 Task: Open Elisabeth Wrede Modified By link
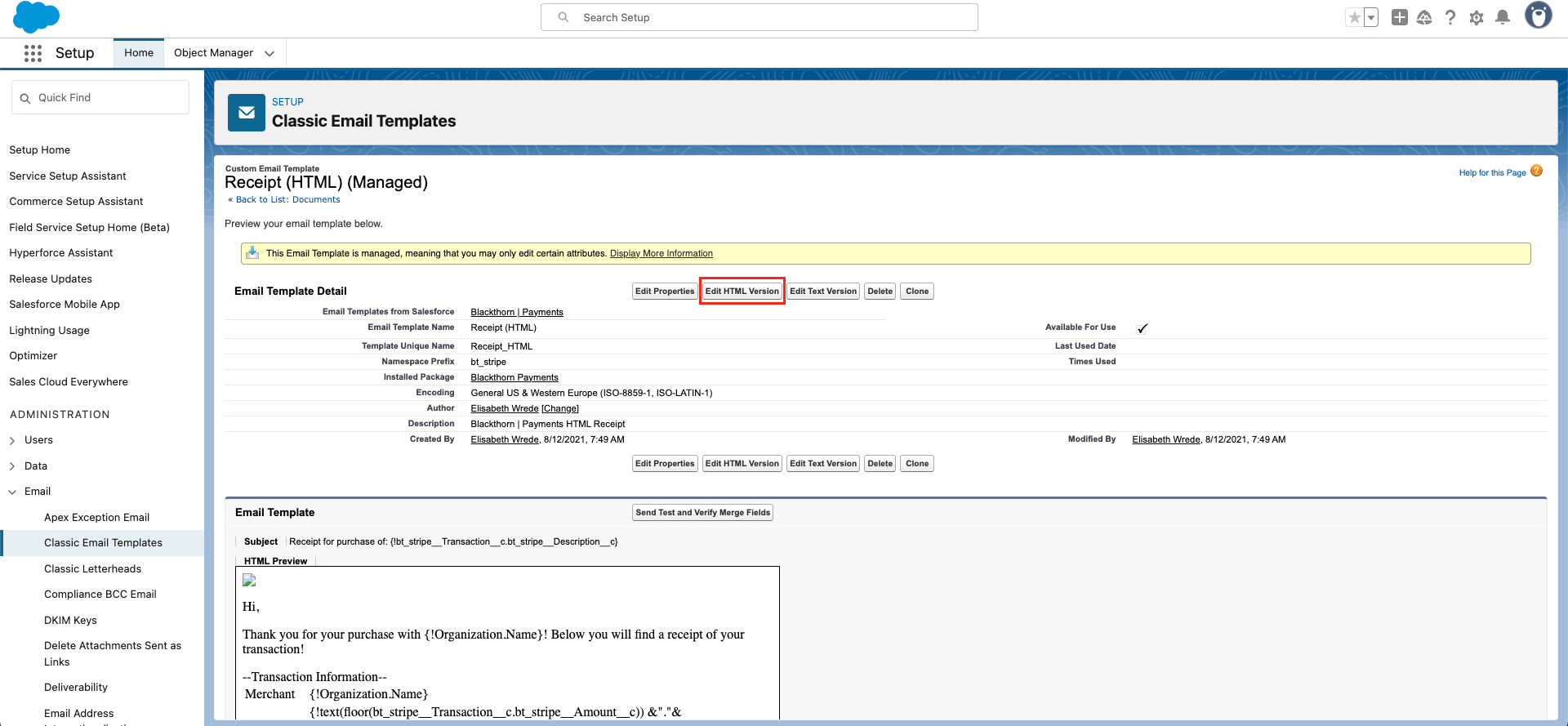[1166, 440]
